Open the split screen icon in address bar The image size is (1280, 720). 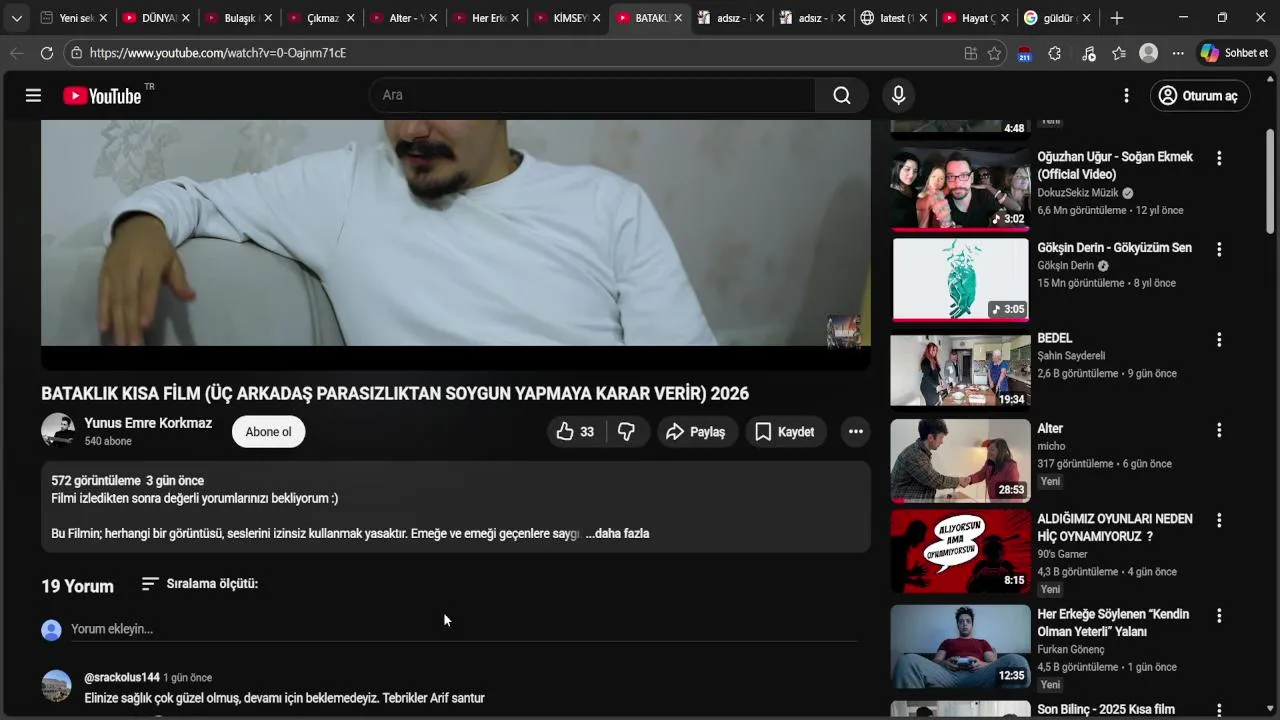[x=970, y=53]
